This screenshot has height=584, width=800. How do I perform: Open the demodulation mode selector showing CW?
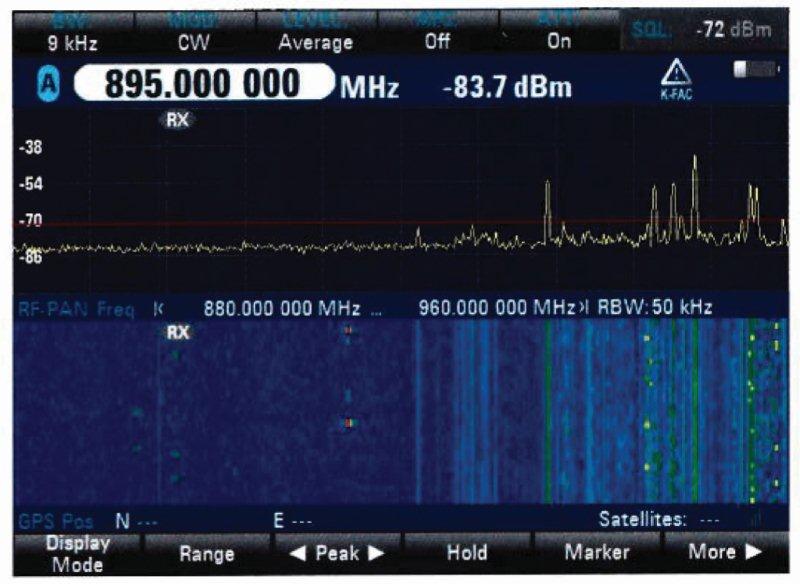[192, 32]
